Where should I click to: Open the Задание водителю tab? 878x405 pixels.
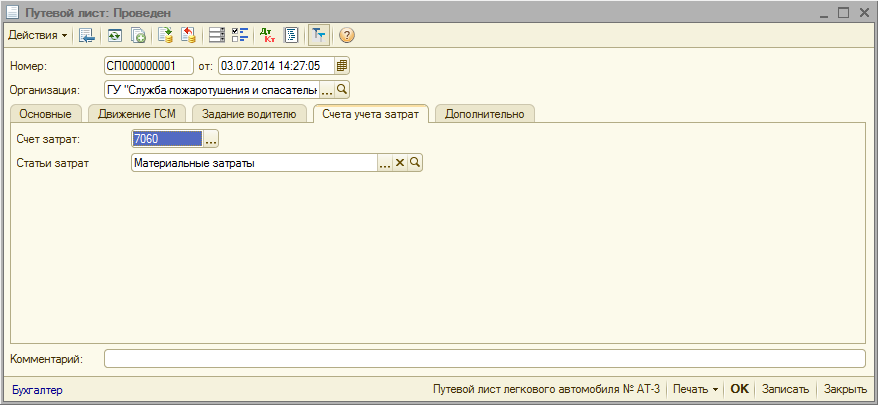tap(249, 114)
